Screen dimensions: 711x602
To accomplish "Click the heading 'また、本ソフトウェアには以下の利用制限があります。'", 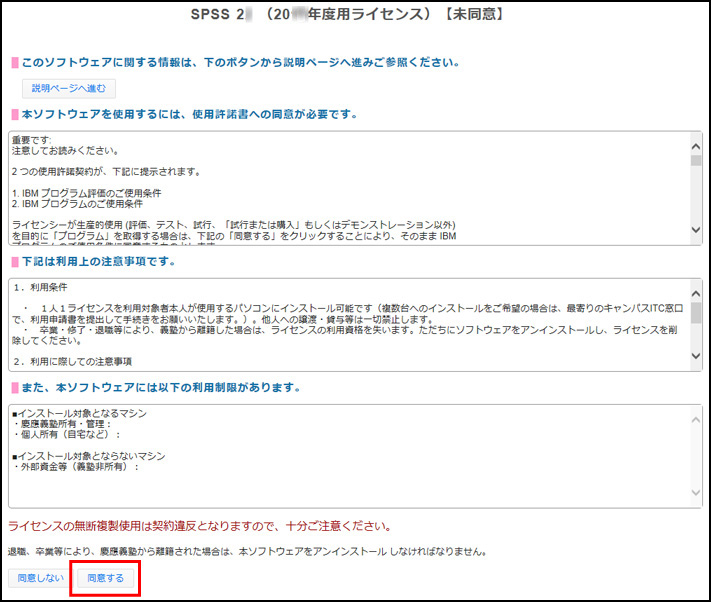I will point(161,388).
